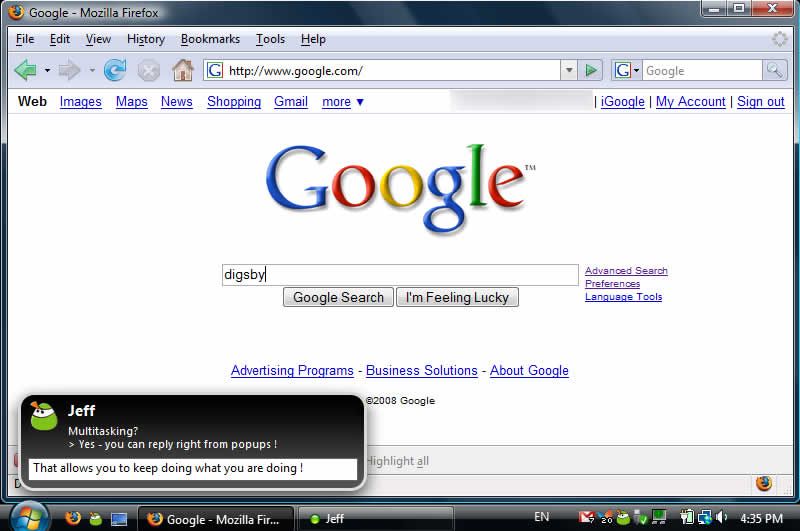The height and width of the screenshot is (531, 800).
Task: Click the Firefox icon in the status bar
Action: click(x=764, y=483)
